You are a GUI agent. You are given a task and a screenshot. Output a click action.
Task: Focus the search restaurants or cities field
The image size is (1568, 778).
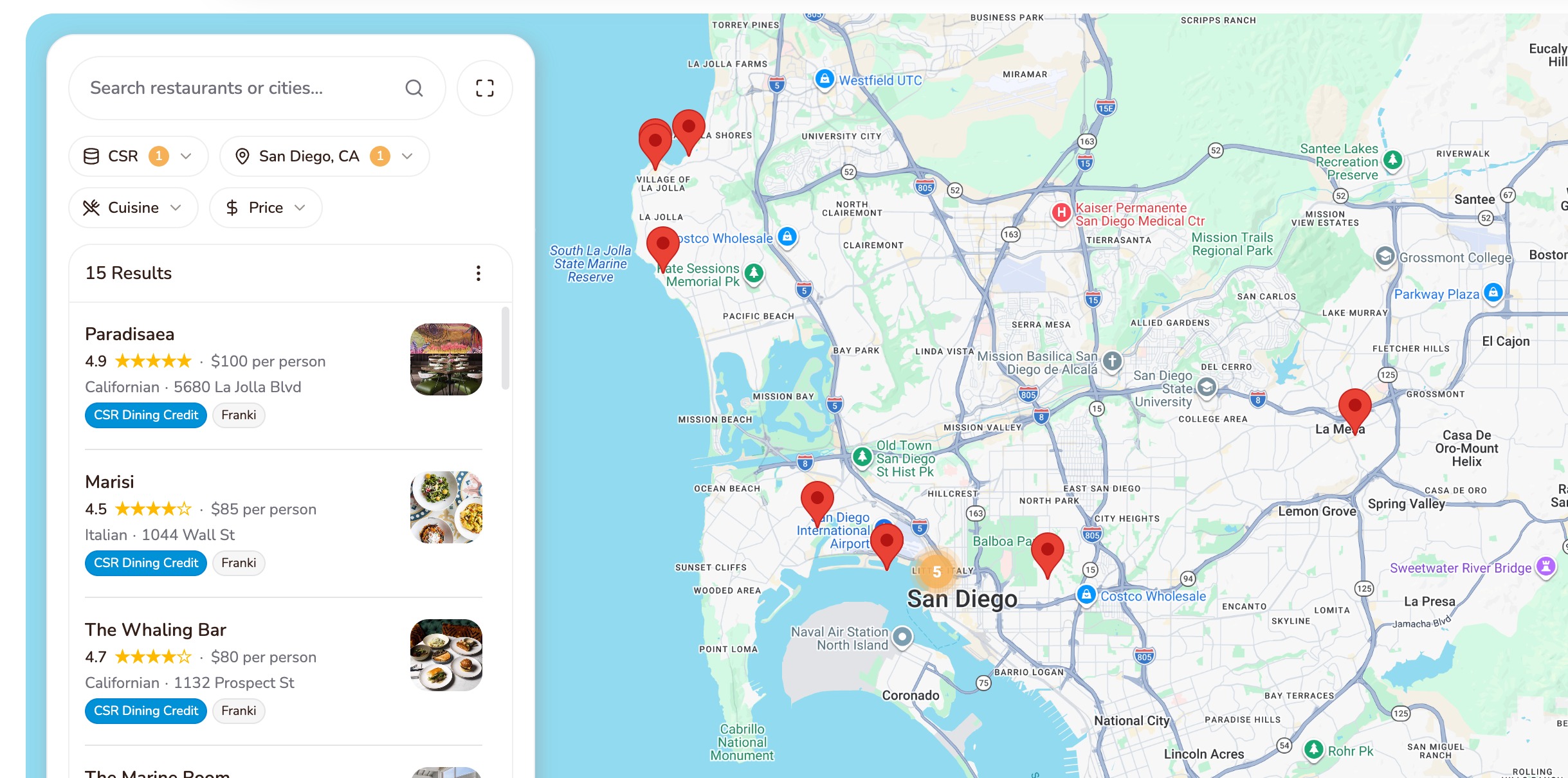click(257, 88)
